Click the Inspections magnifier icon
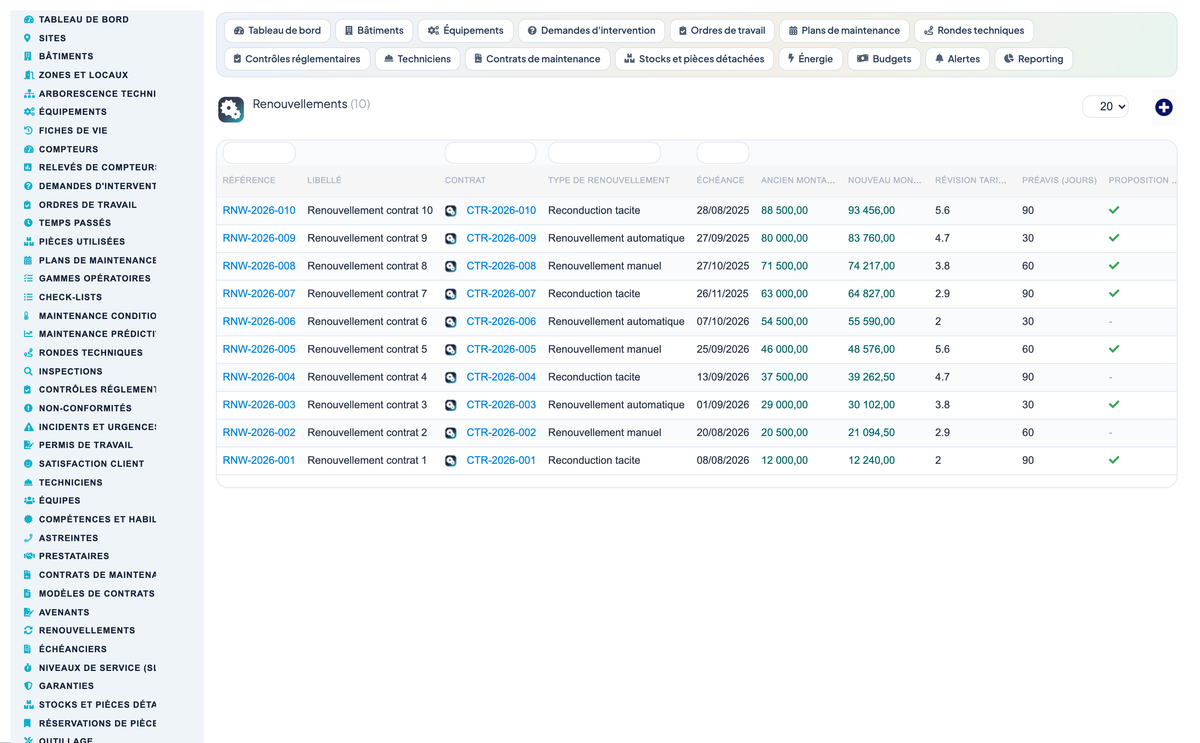The height and width of the screenshot is (743, 1200). (x=28, y=371)
